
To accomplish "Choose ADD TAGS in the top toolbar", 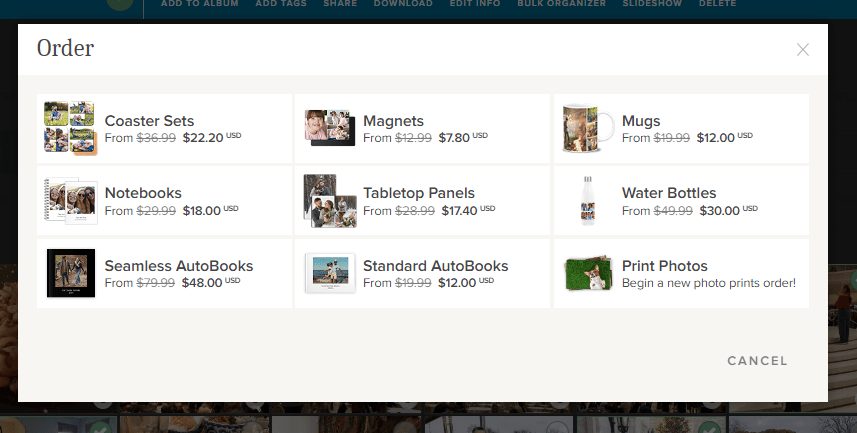I will point(282,4).
